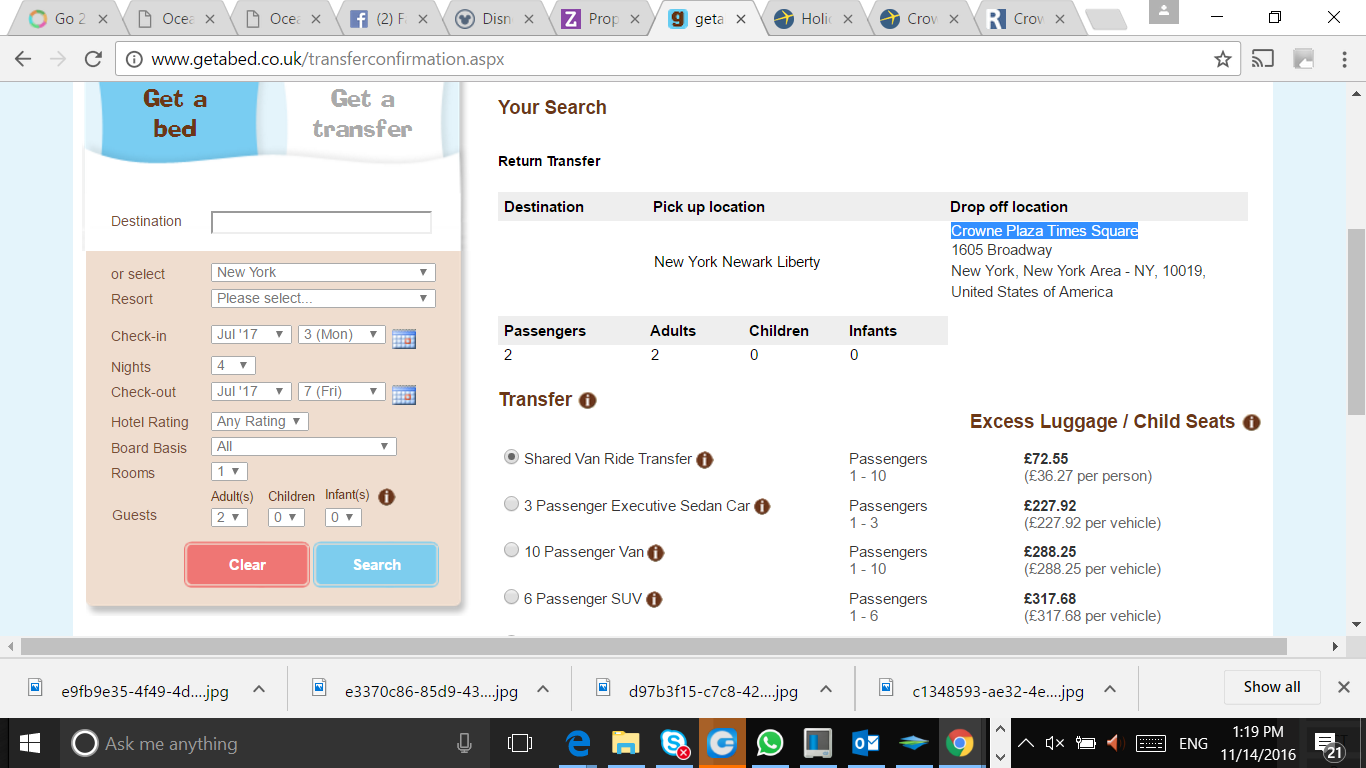This screenshot has width=1366, height=768.
Task: Click the Chrome icon in the taskbar
Action: [x=960, y=743]
